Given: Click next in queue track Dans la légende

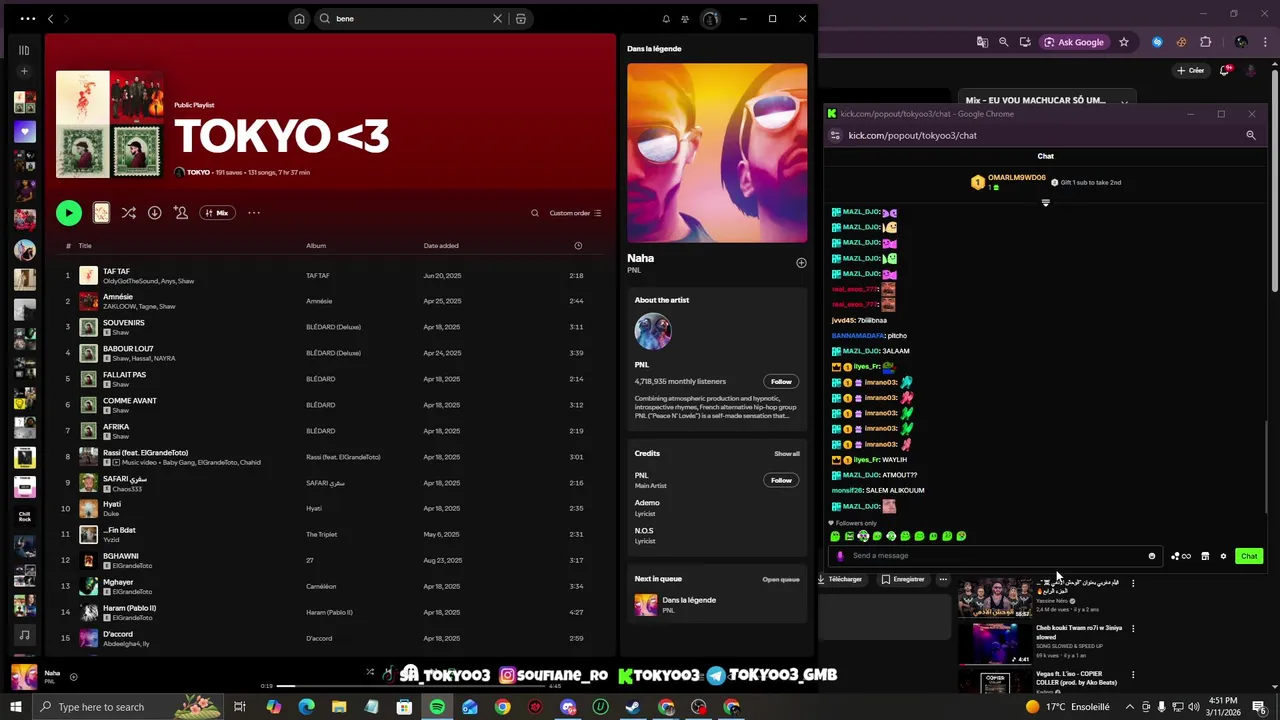Looking at the screenshot, I should (x=717, y=604).
